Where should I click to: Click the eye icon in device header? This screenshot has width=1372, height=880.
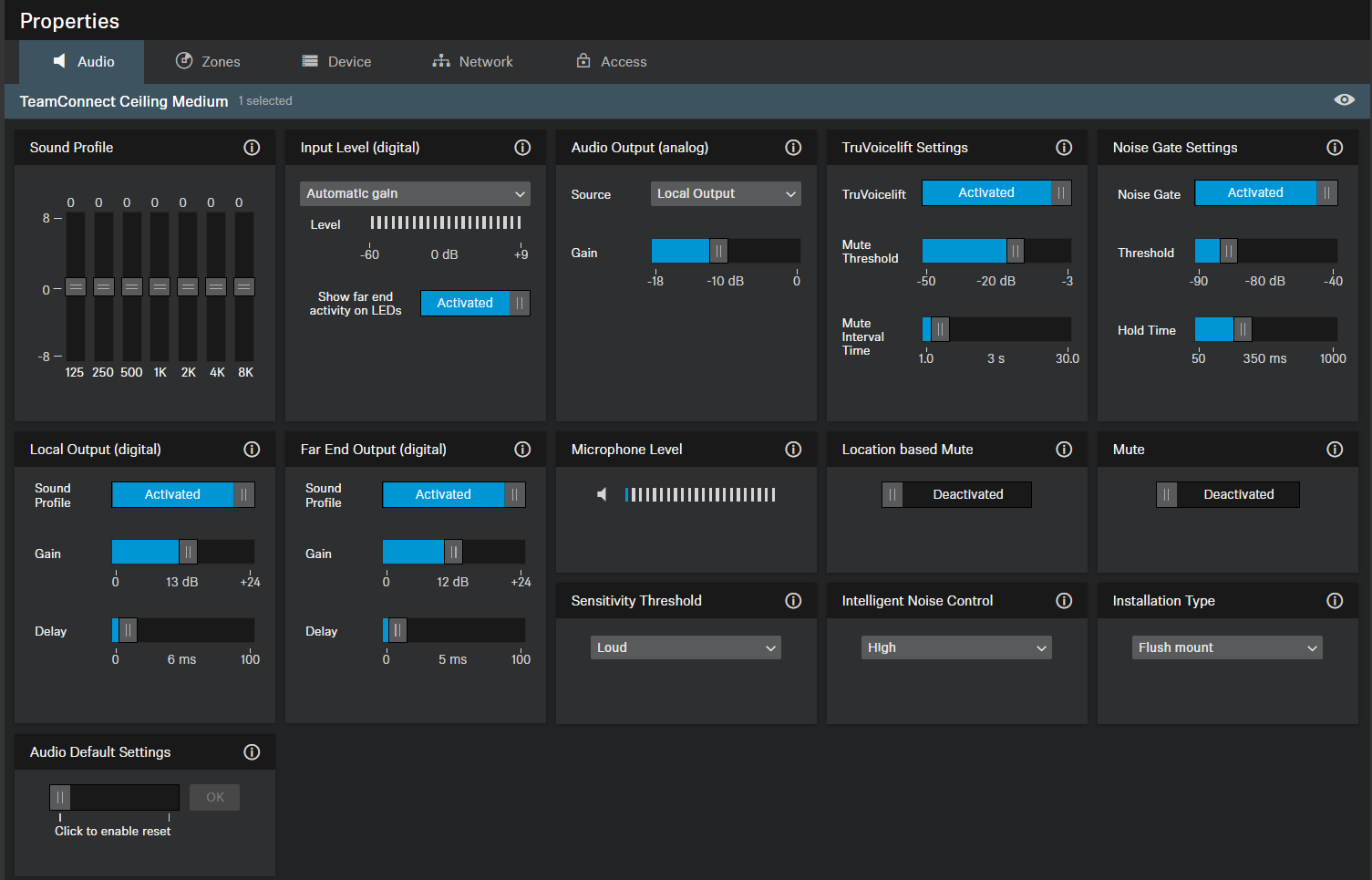pos(1344,100)
